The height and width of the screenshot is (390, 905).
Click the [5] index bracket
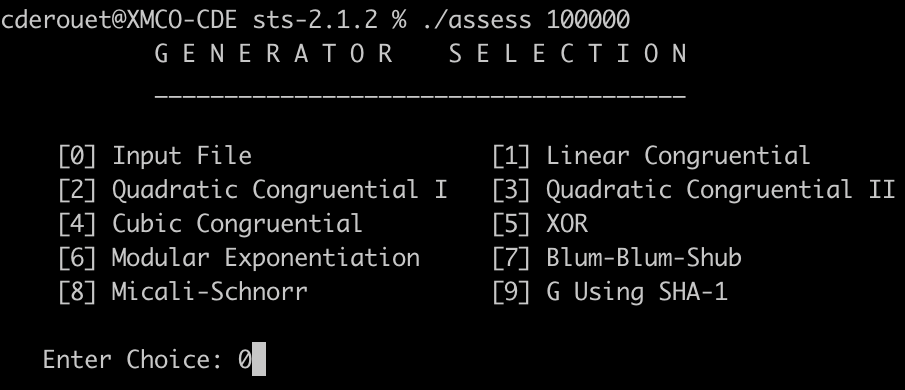[x=511, y=224]
